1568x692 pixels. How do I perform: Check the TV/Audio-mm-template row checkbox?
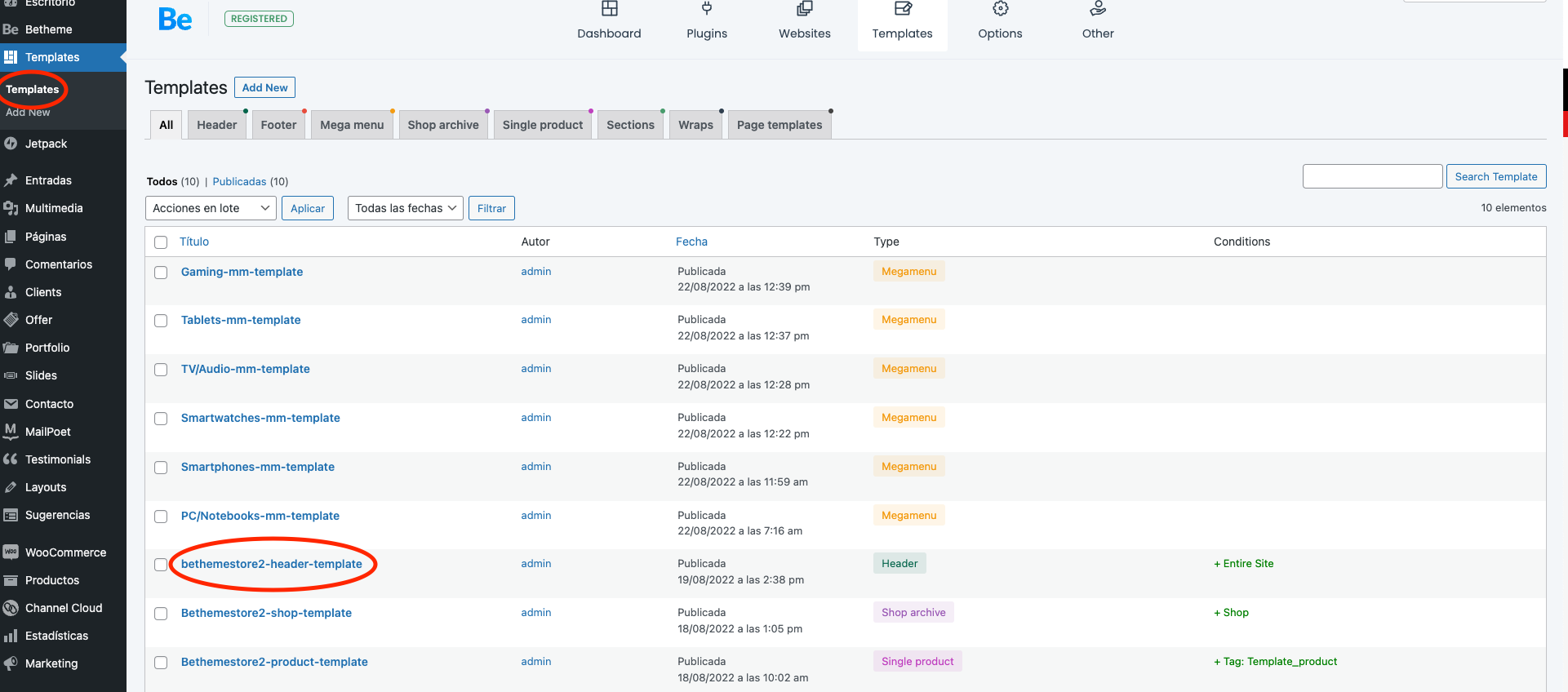click(161, 370)
